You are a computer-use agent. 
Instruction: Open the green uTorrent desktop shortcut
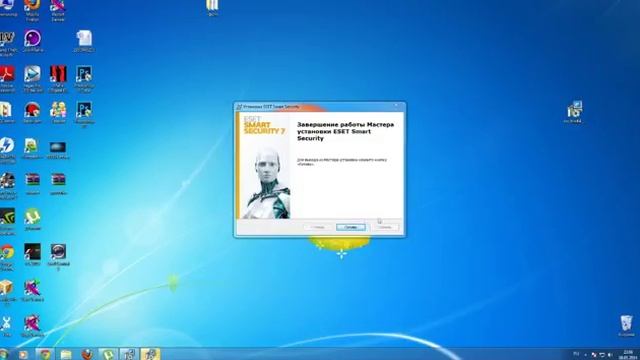(x=32, y=217)
